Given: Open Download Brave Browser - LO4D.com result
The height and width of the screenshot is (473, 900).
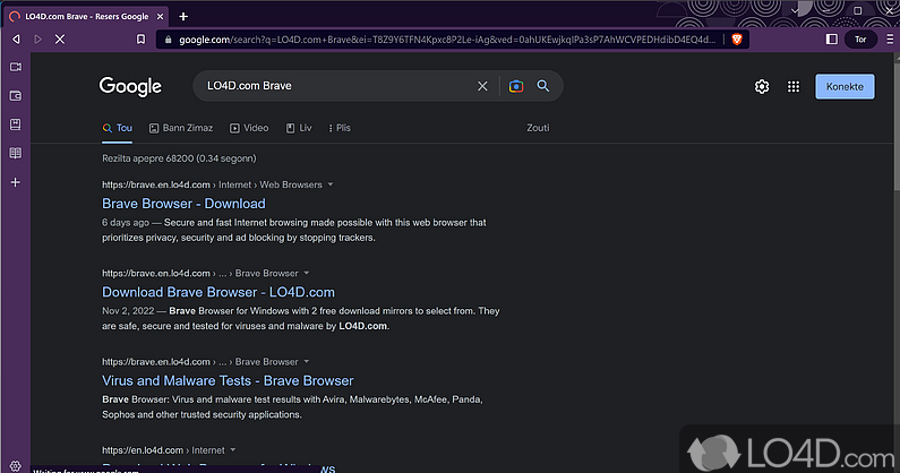Looking at the screenshot, I should [218, 292].
